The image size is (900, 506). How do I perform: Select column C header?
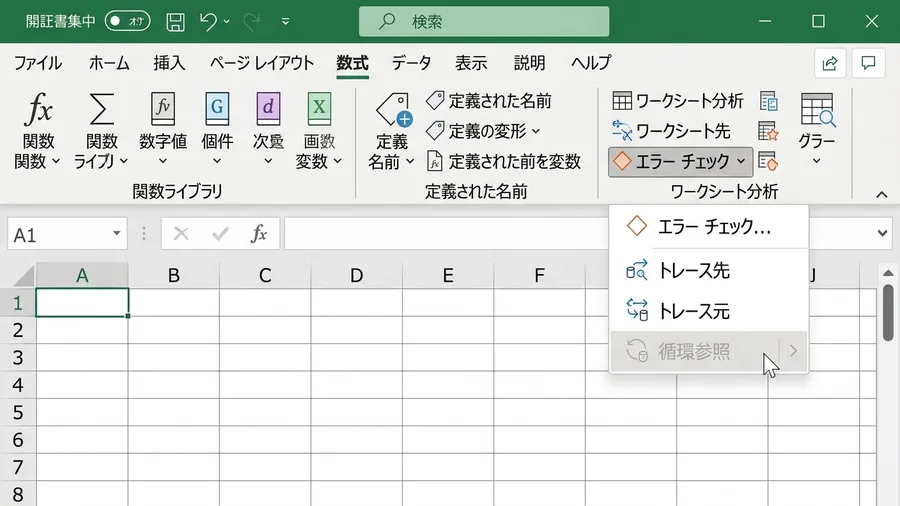tap(265, 276)
